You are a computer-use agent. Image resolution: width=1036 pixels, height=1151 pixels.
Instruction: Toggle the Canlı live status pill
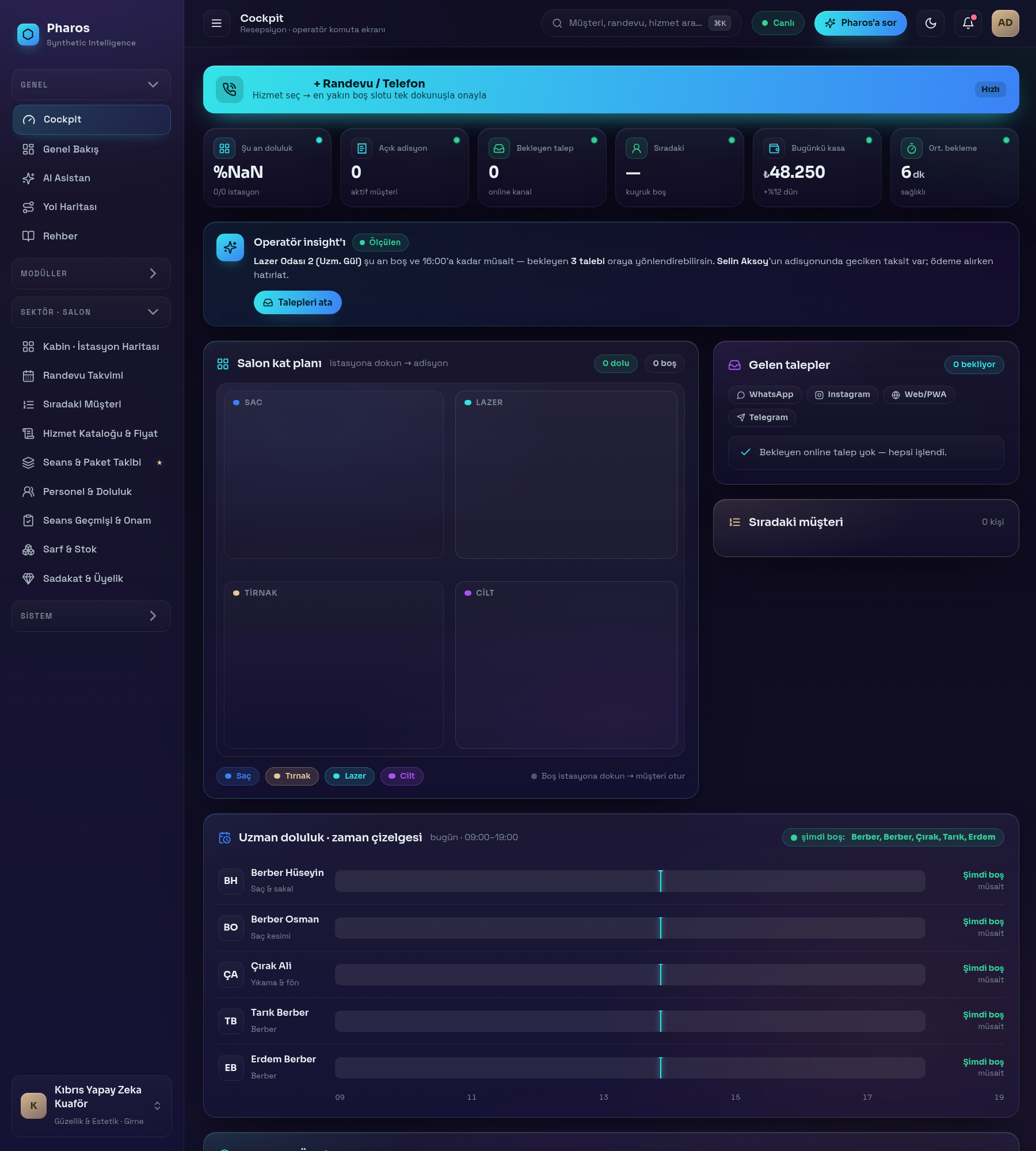point(778,23)
